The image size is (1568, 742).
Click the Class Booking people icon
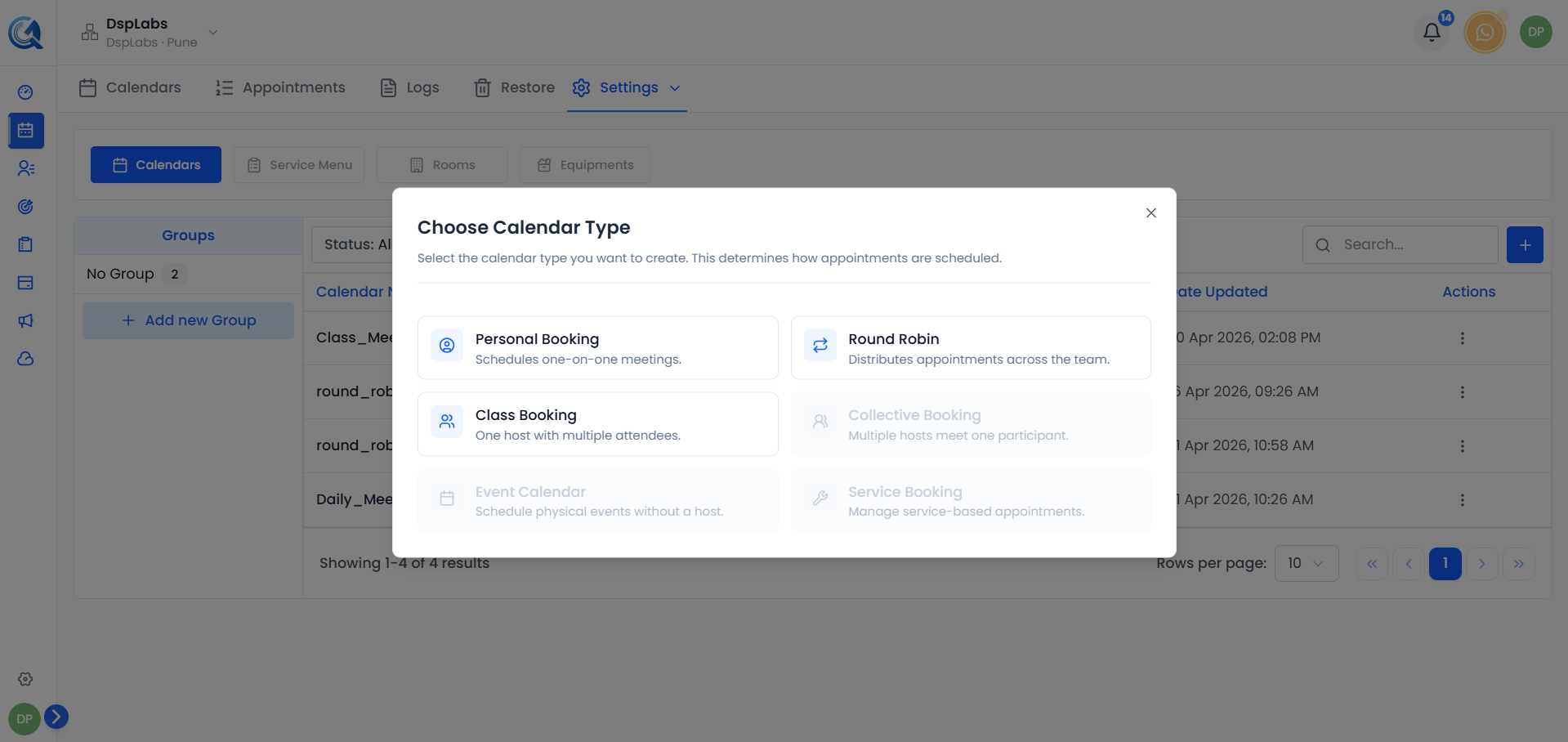coord(447,422)
